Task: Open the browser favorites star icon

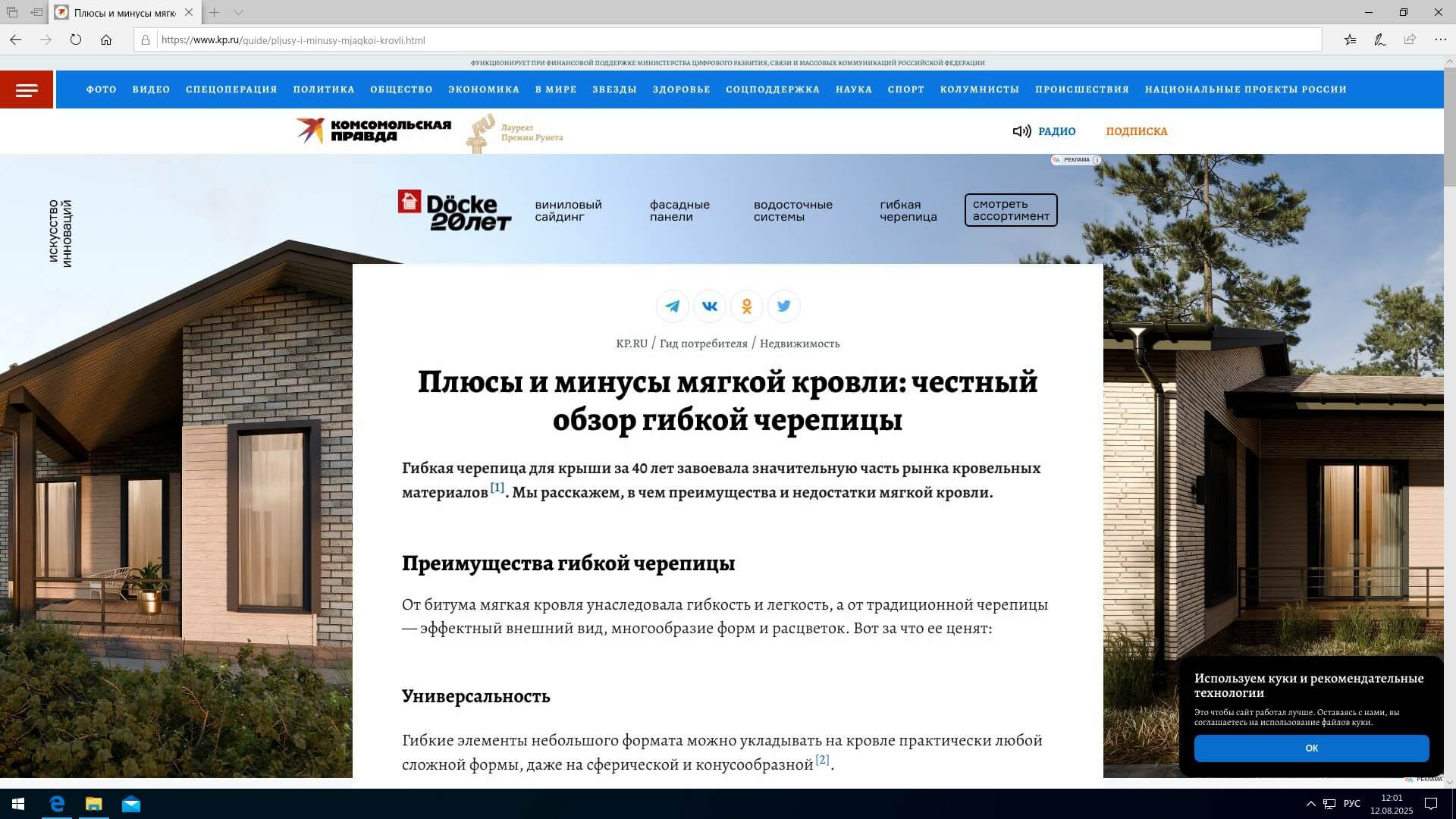Action: click(x=1350, y=40)
